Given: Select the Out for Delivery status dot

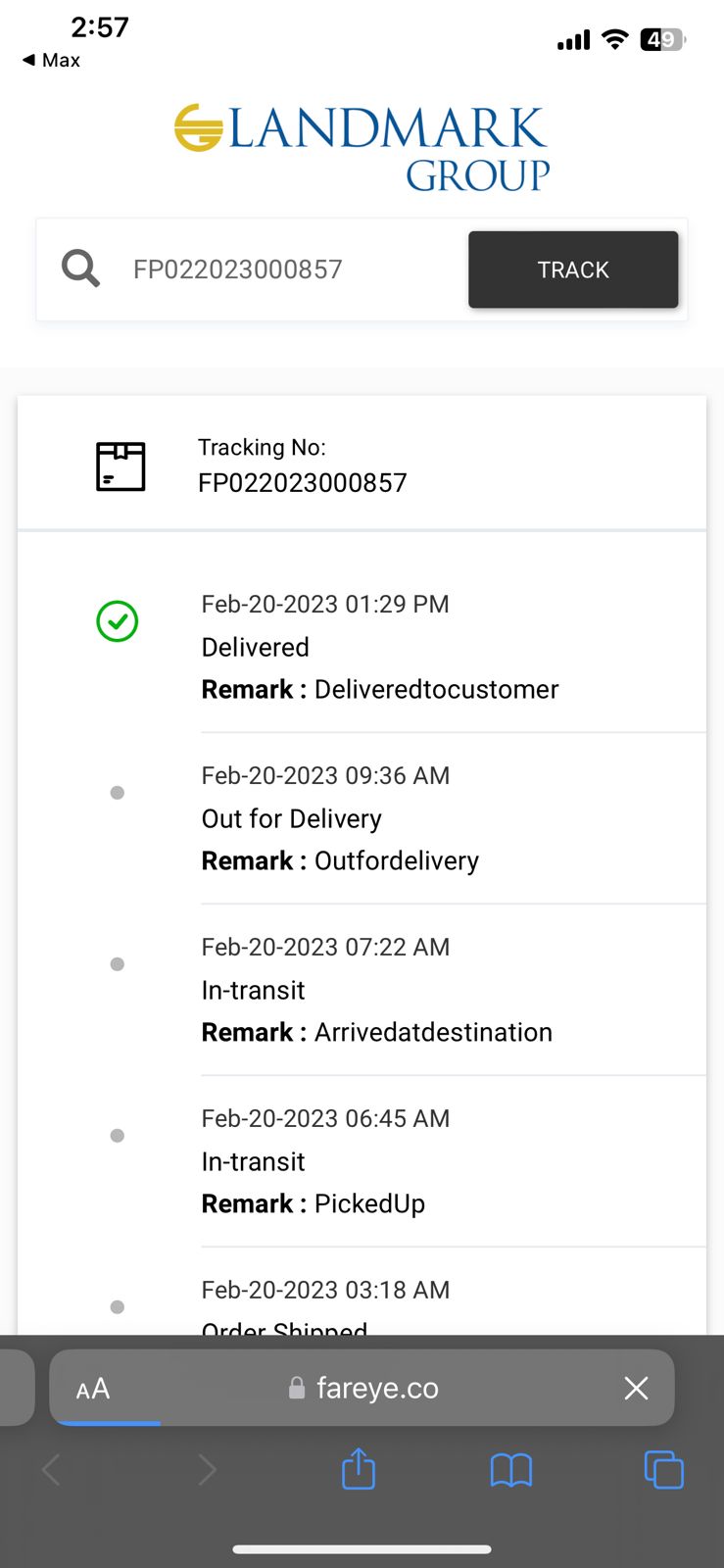Looking at the screenshot, I should [118, 793].
